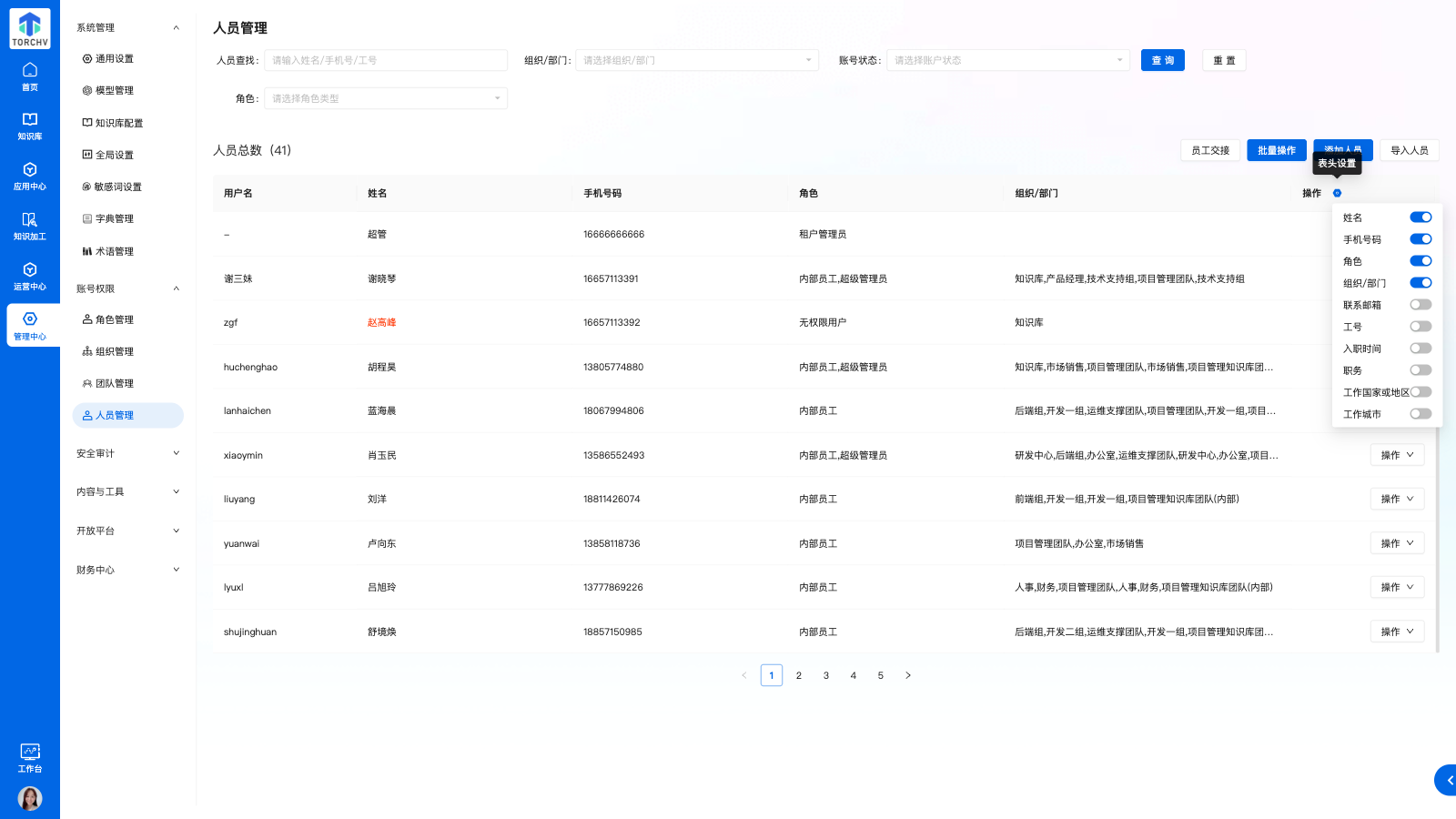Expand the 操作 dropdown for xiaoymin
The width and height of the screenshot is (1456, 819).
(1397, 454)
